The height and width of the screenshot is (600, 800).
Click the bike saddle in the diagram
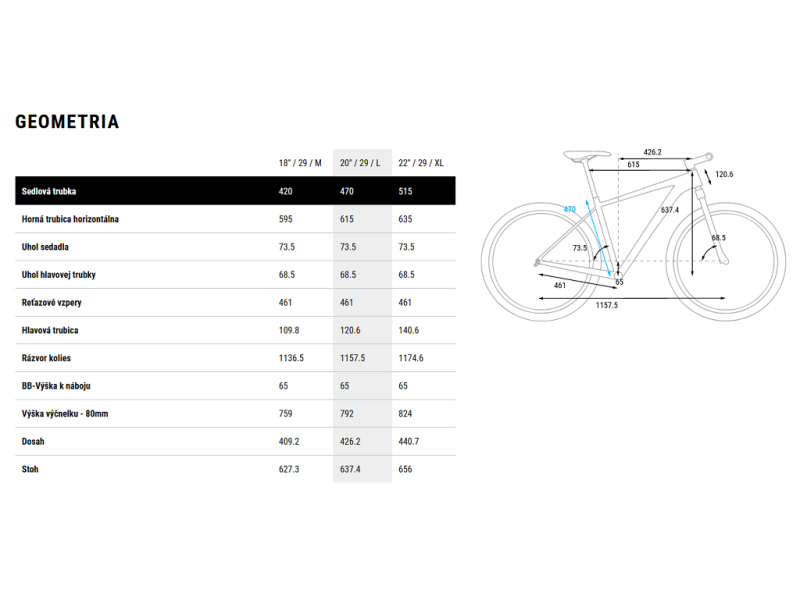click(x=587, y=155)
